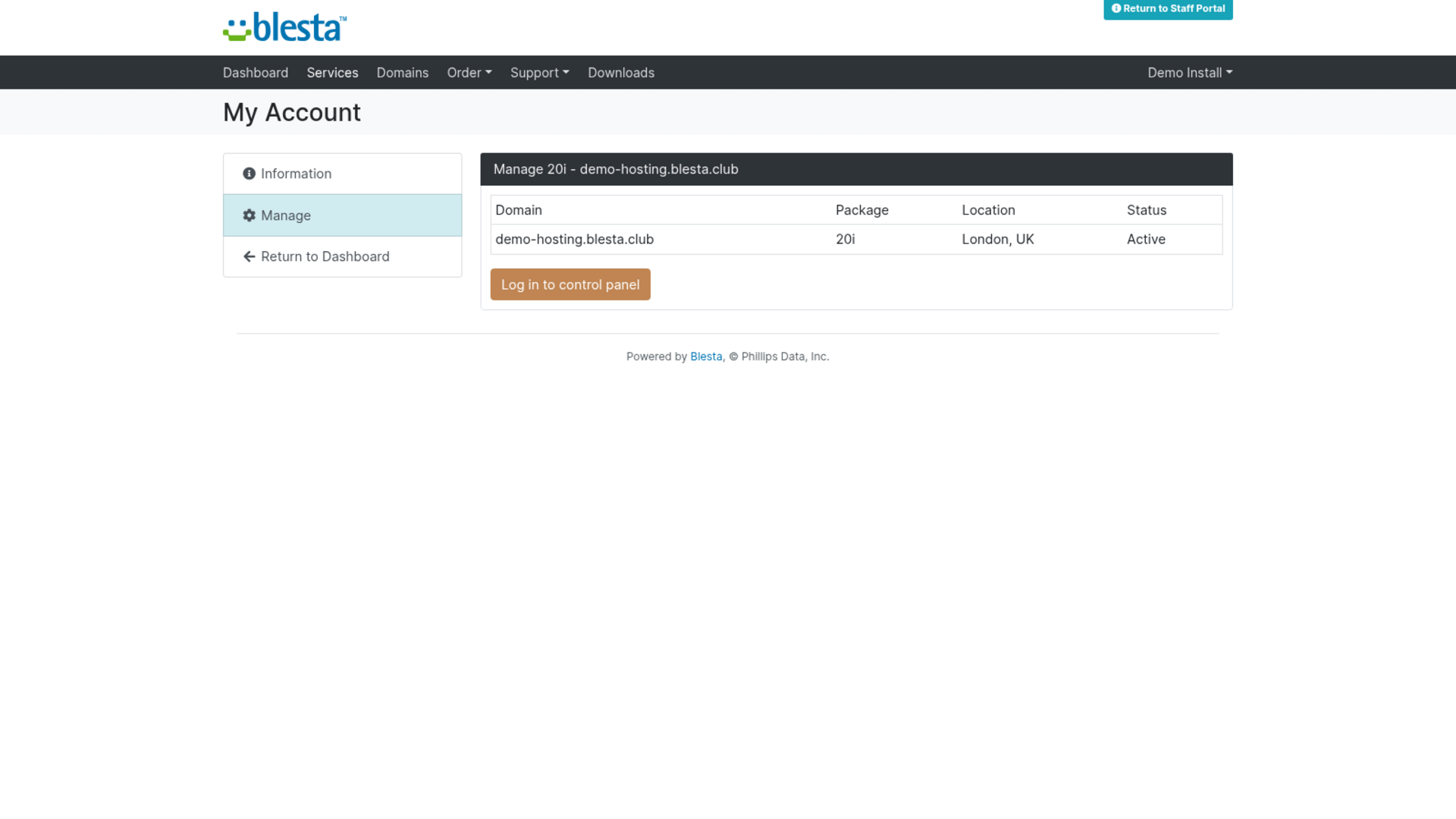Screen dimensions: 1456x819
Task: Open the Dashboard nav item
Action: pos(256,73)
